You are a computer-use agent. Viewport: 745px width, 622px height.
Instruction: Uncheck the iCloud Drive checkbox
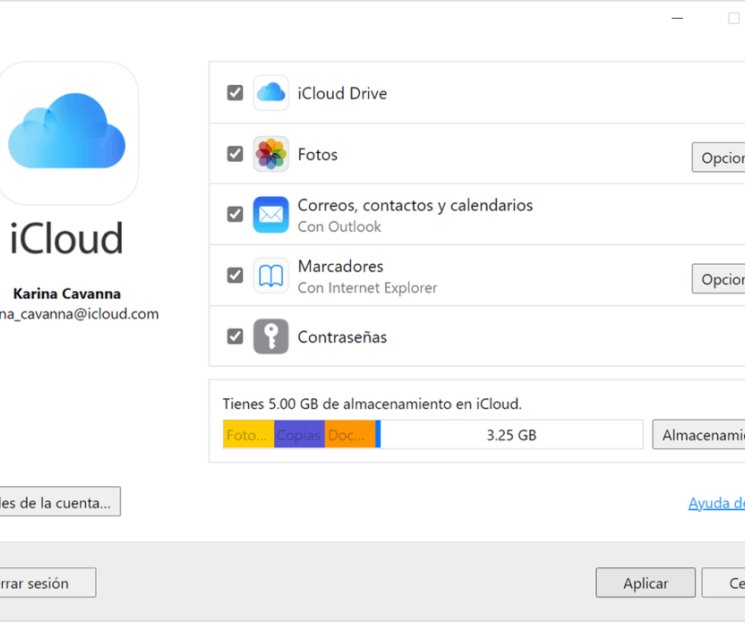click(235, 93)
